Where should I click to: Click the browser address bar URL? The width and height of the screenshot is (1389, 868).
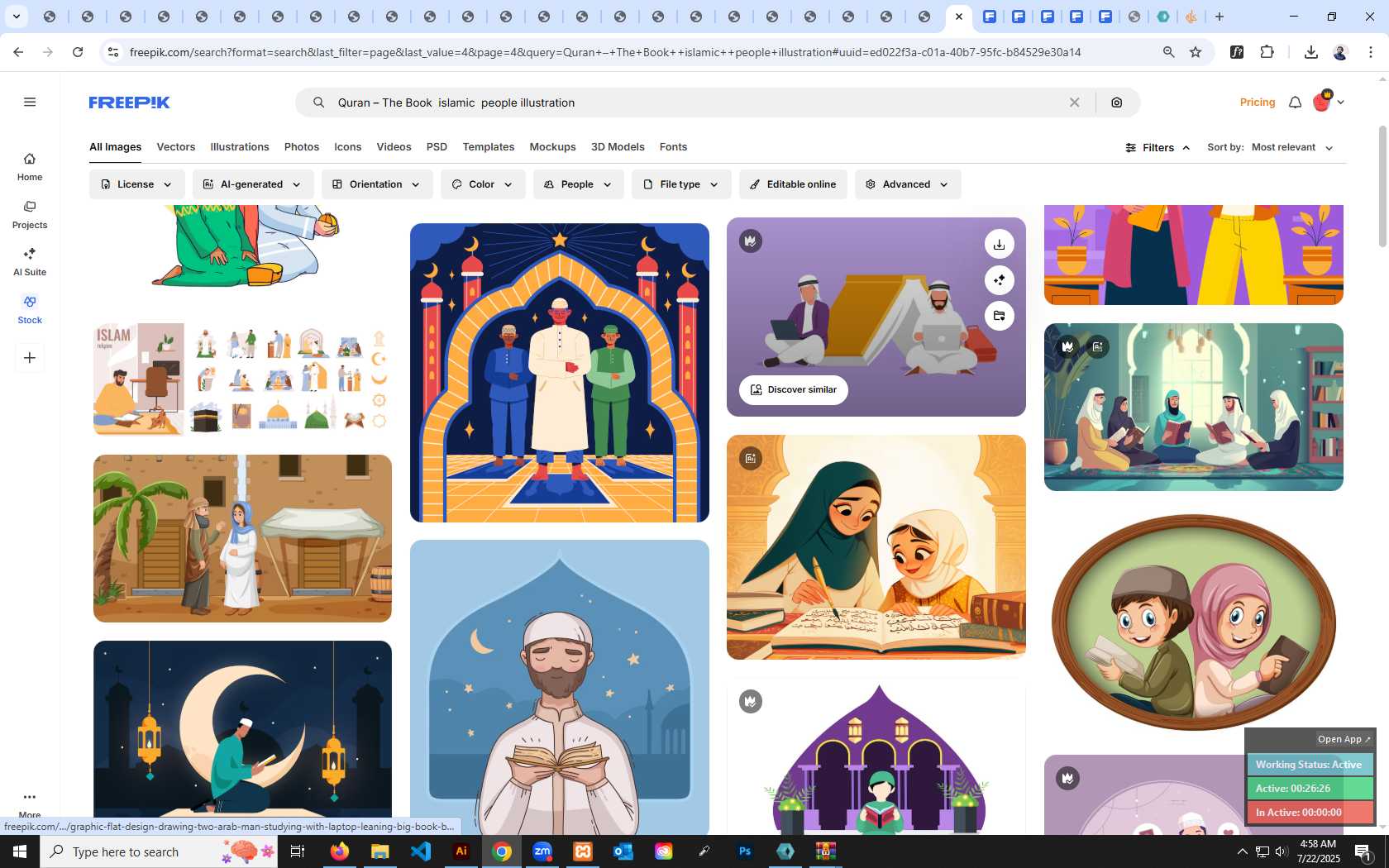605,52
